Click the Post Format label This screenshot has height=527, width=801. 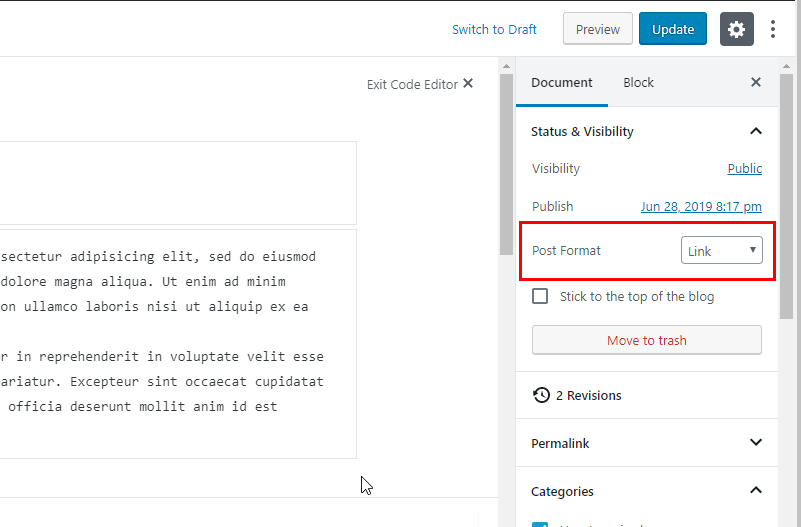[x=566, y=251]
